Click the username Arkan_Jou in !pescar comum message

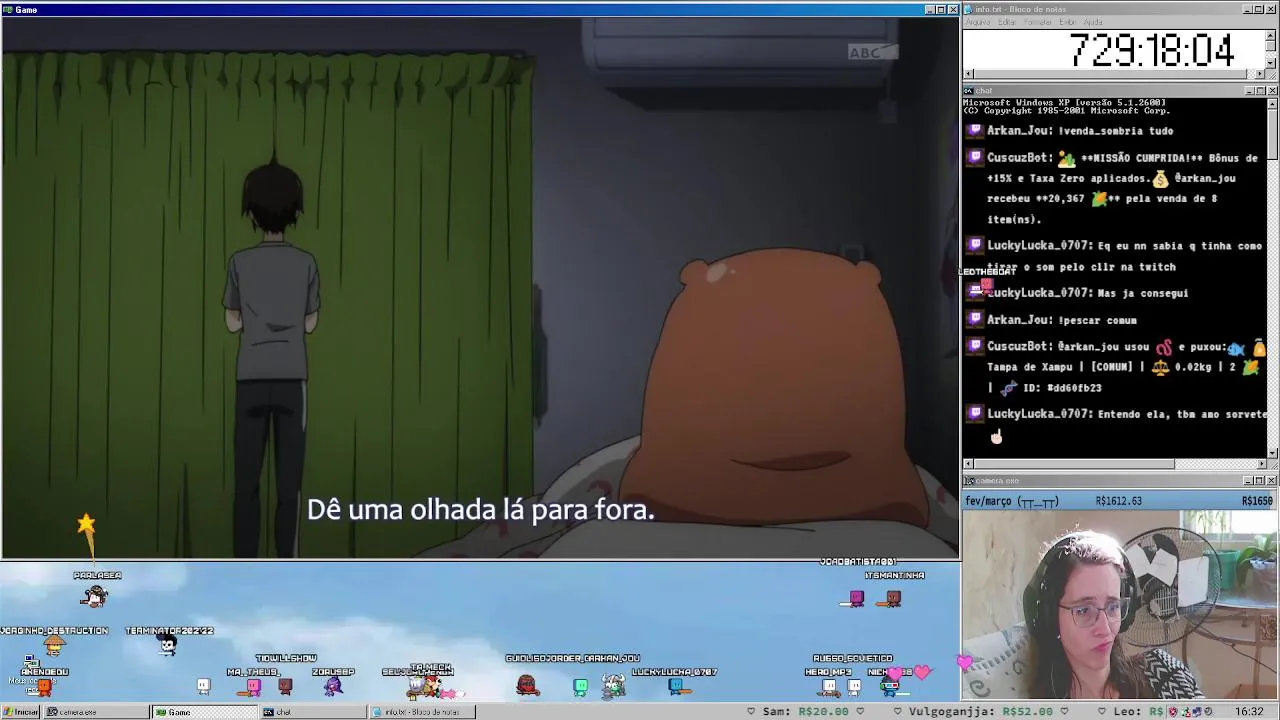point(1017,320)
